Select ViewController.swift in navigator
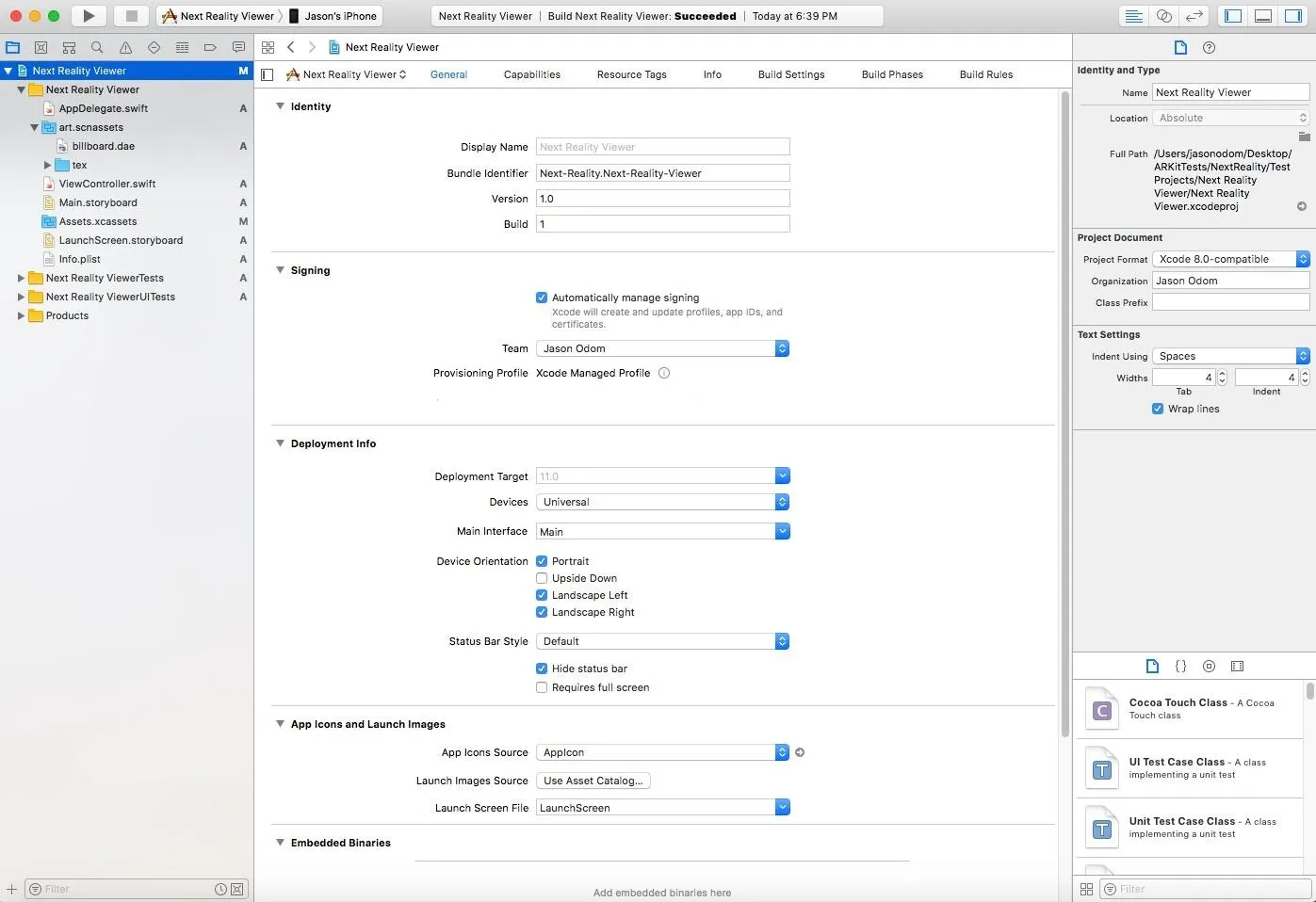Screen dimensions: 1316x902 (x=107, y=184)
